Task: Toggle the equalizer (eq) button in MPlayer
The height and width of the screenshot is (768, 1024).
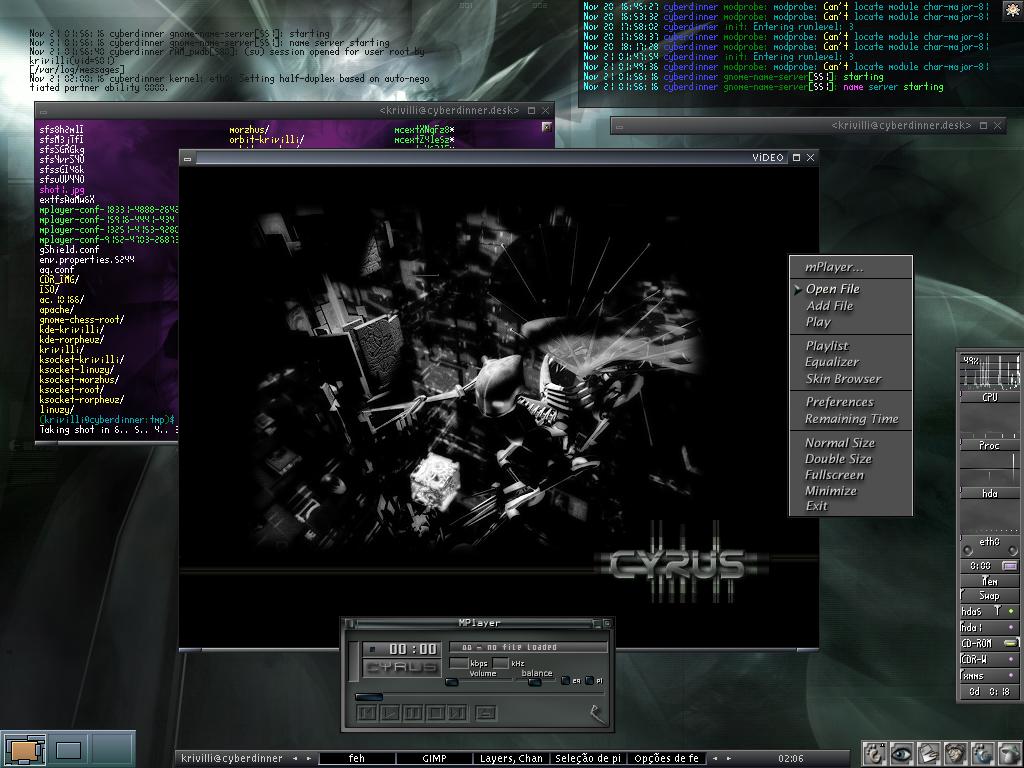Action: [566, 681]
